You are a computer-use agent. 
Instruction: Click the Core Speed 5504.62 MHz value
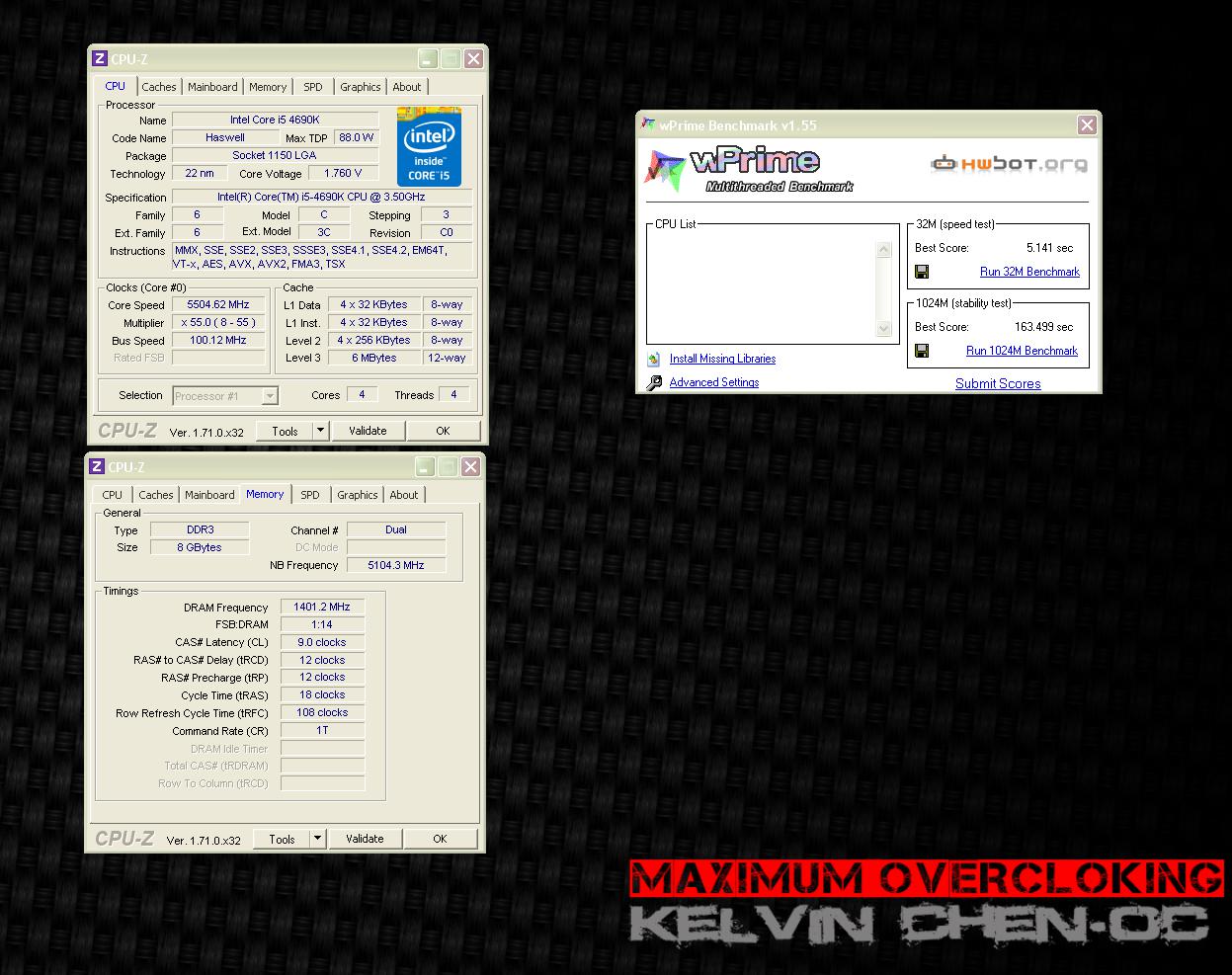pyautogui.click(x=218, y=305)
